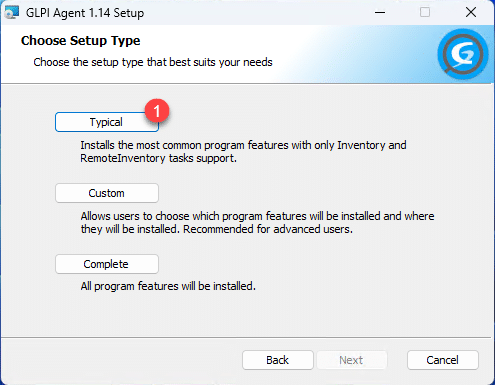
Task: Click the disabled maximize button
Action: pos(425,13)
